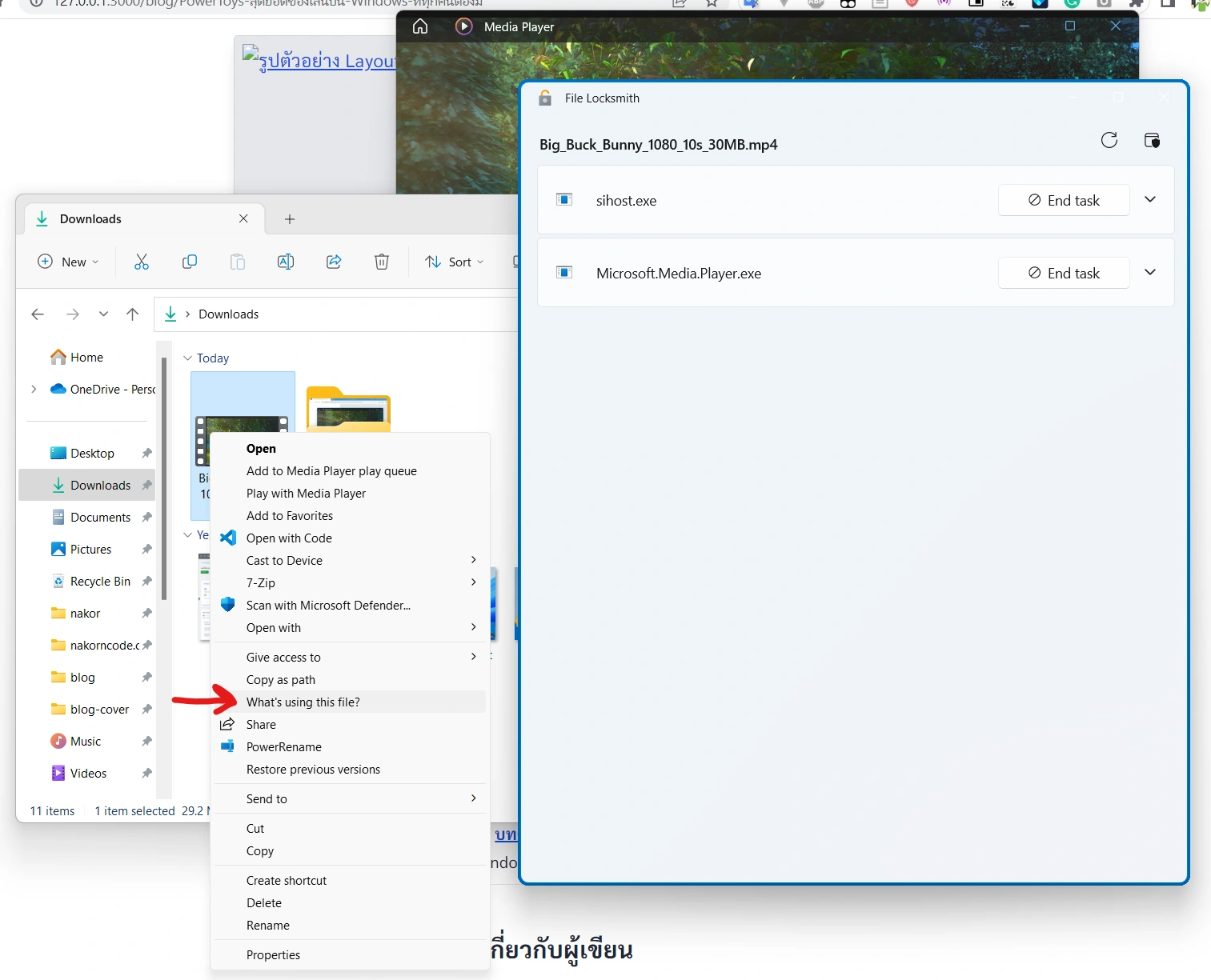Choose Add to Favorites

click(x=350, y=516)
